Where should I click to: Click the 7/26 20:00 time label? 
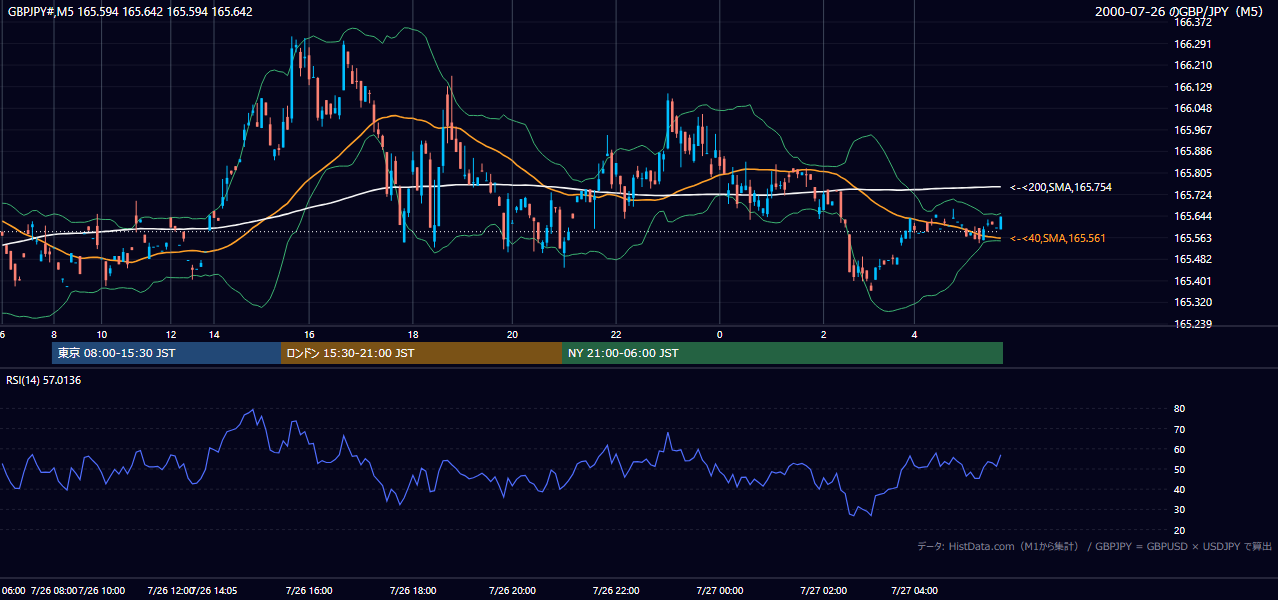point(512,591)
